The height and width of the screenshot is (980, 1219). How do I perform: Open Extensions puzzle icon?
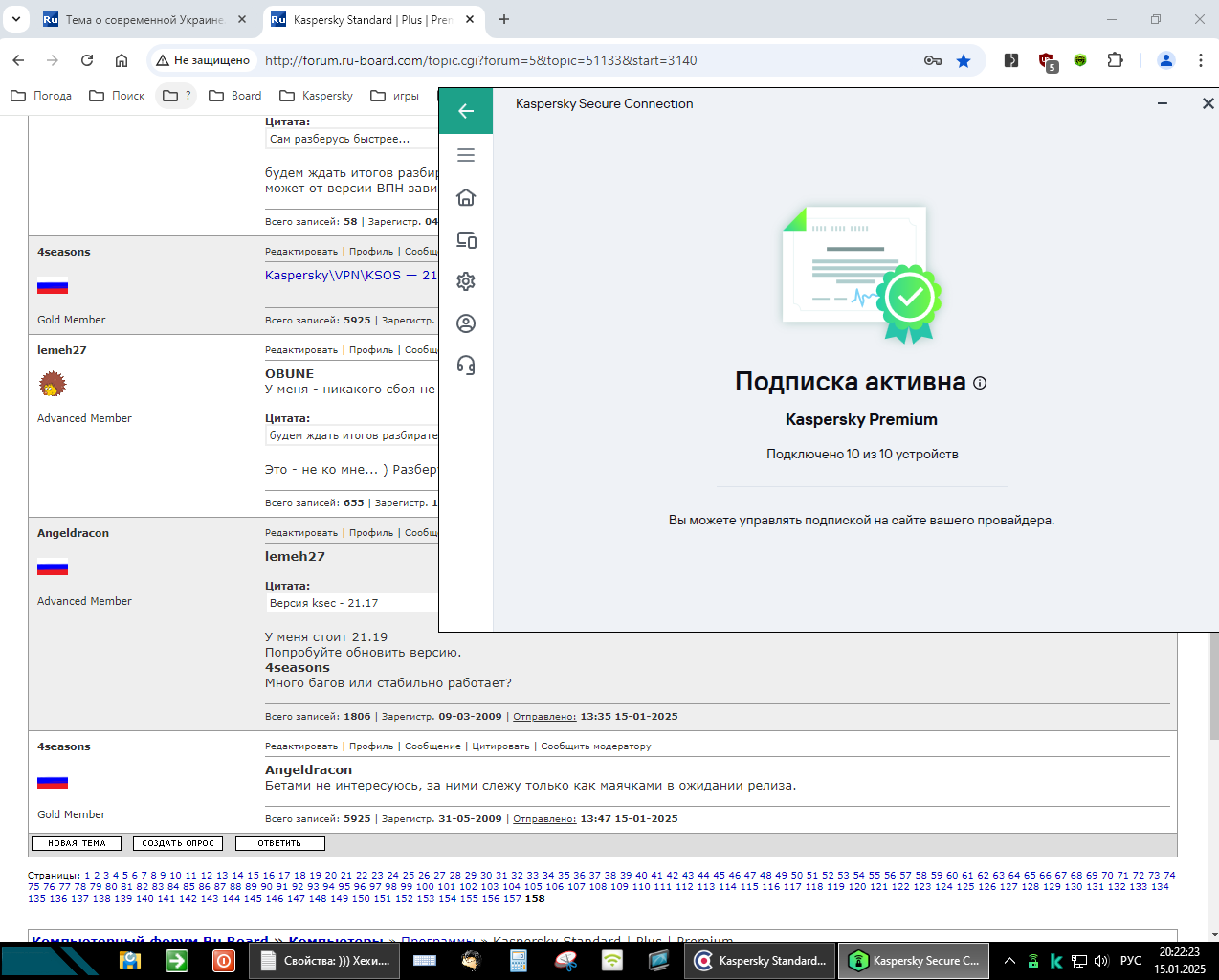click(1115, 60)
